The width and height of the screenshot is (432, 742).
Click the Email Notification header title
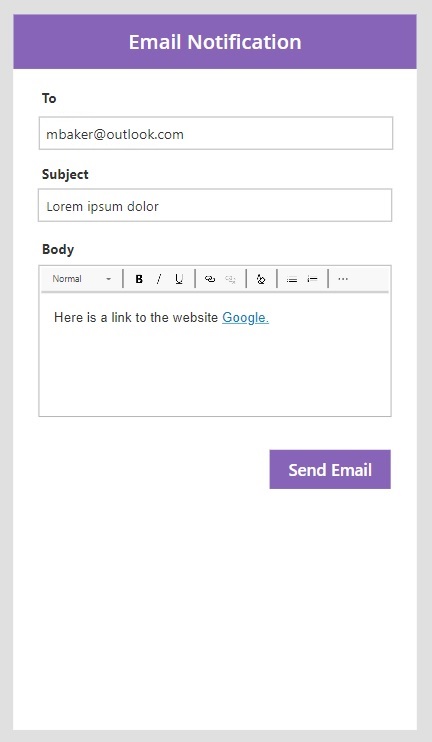point(215,42)
